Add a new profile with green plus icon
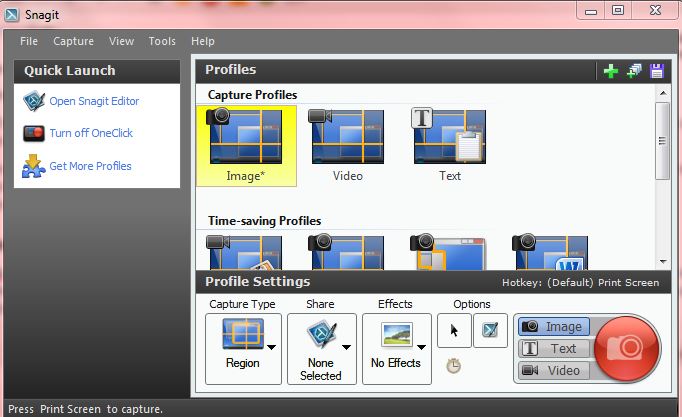Image resolution: width=682 pixels, height=417 pixels. pyautogui.click(x=611, y=71)
